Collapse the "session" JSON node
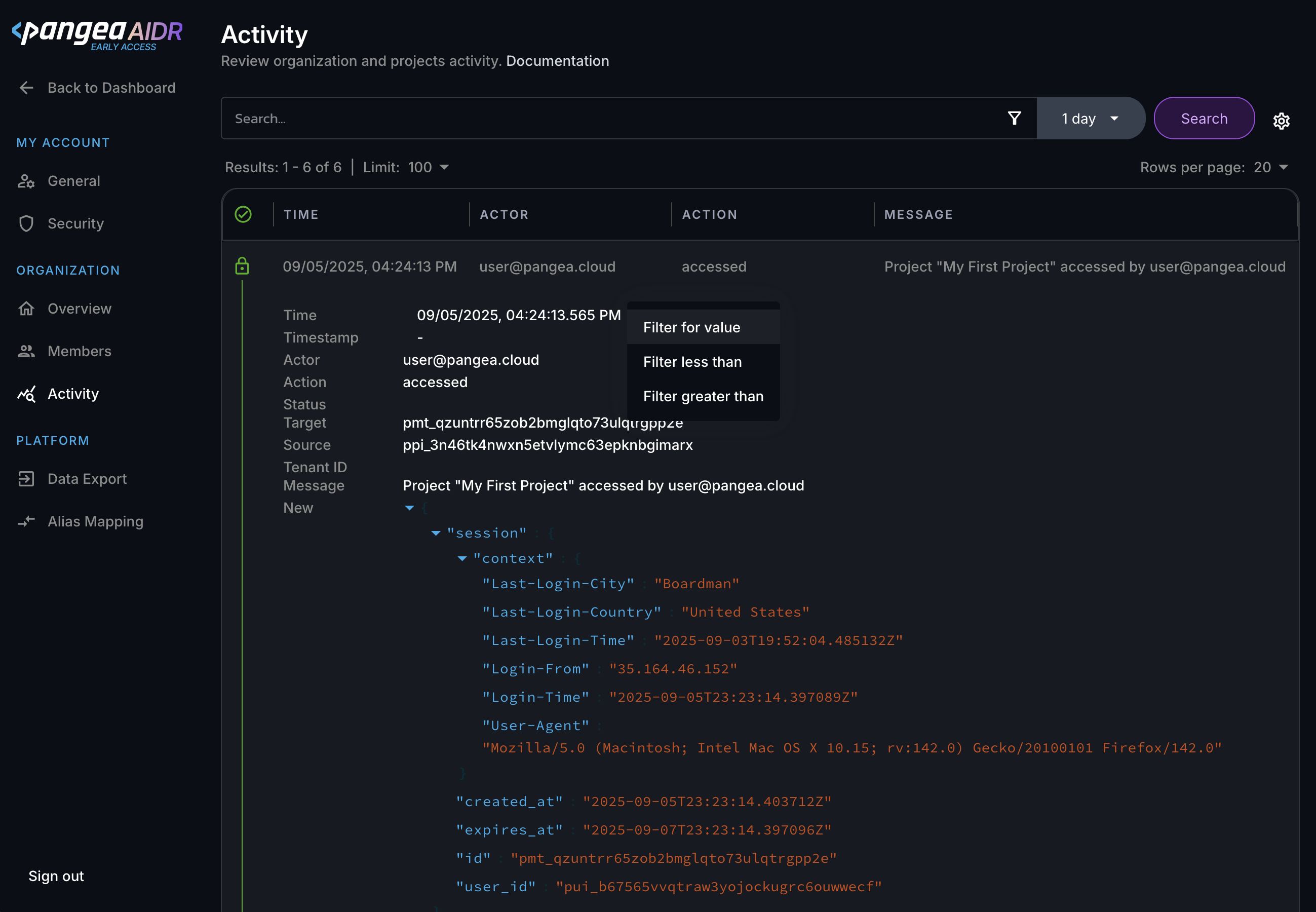 click(x=436, y=533)
